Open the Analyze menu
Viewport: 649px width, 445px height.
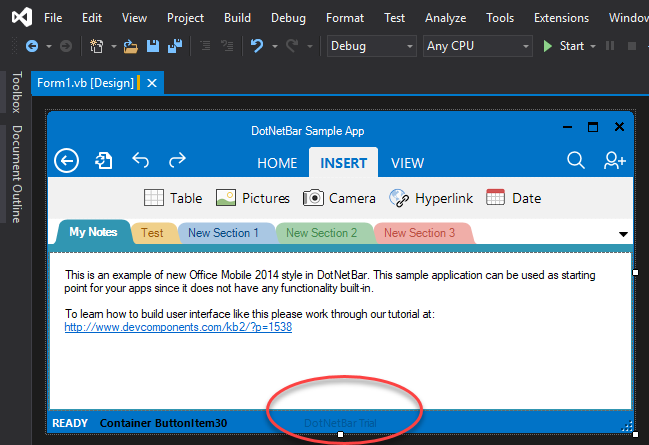pos(446,18)
